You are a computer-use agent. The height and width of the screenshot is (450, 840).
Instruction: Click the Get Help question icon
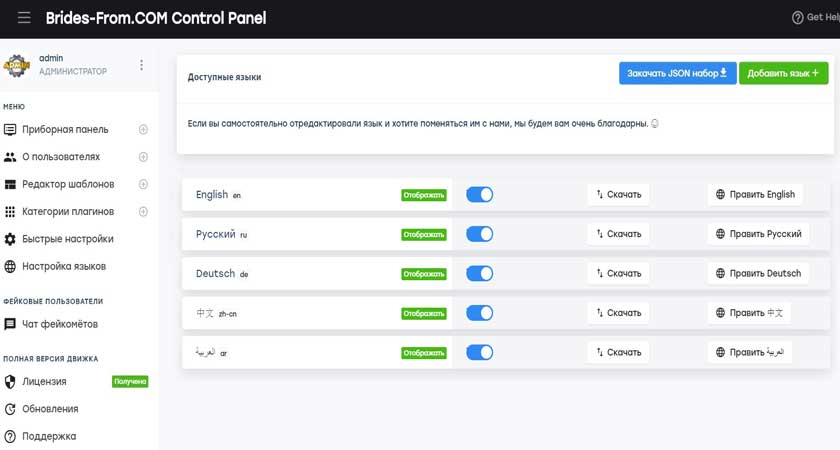coord(798,18)
